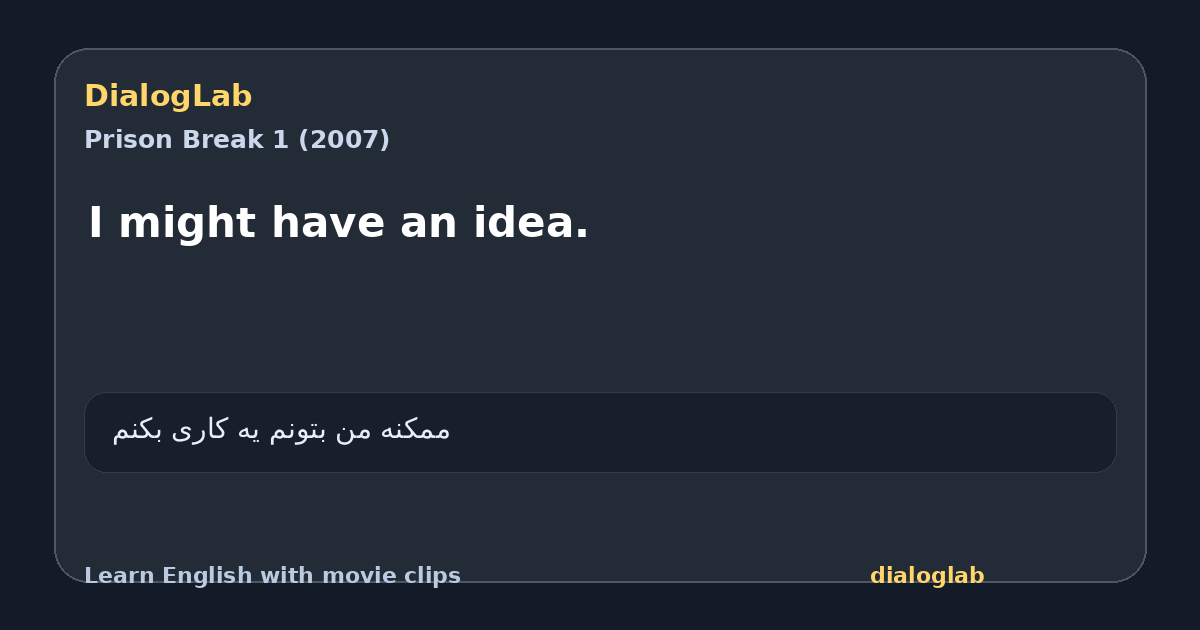Click the word "might" in the English line

(187, 223)
